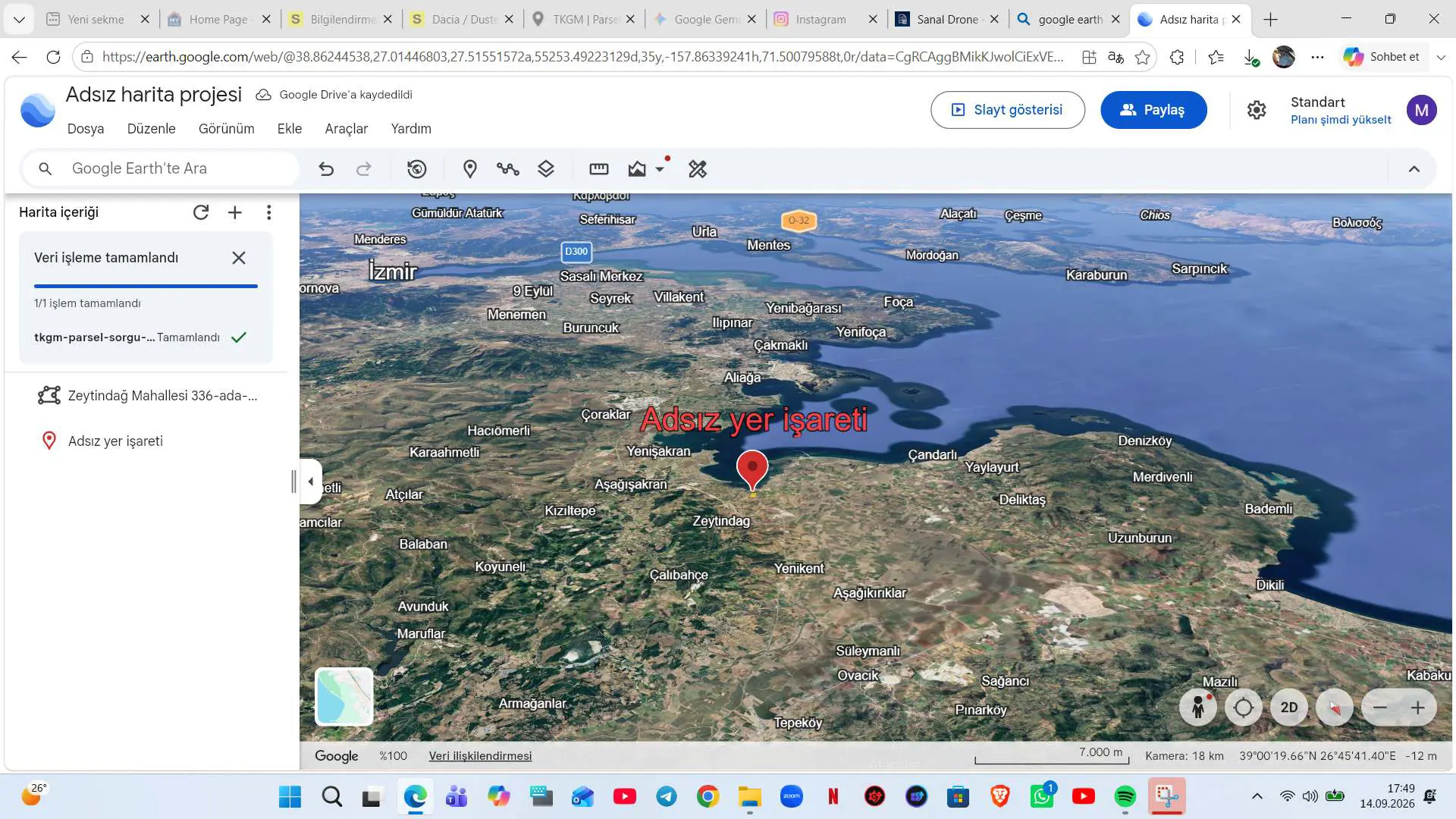Viewport: 1456px width, 819px height.
Task: Bookmark this page with the star
Action: point(1143,57)
